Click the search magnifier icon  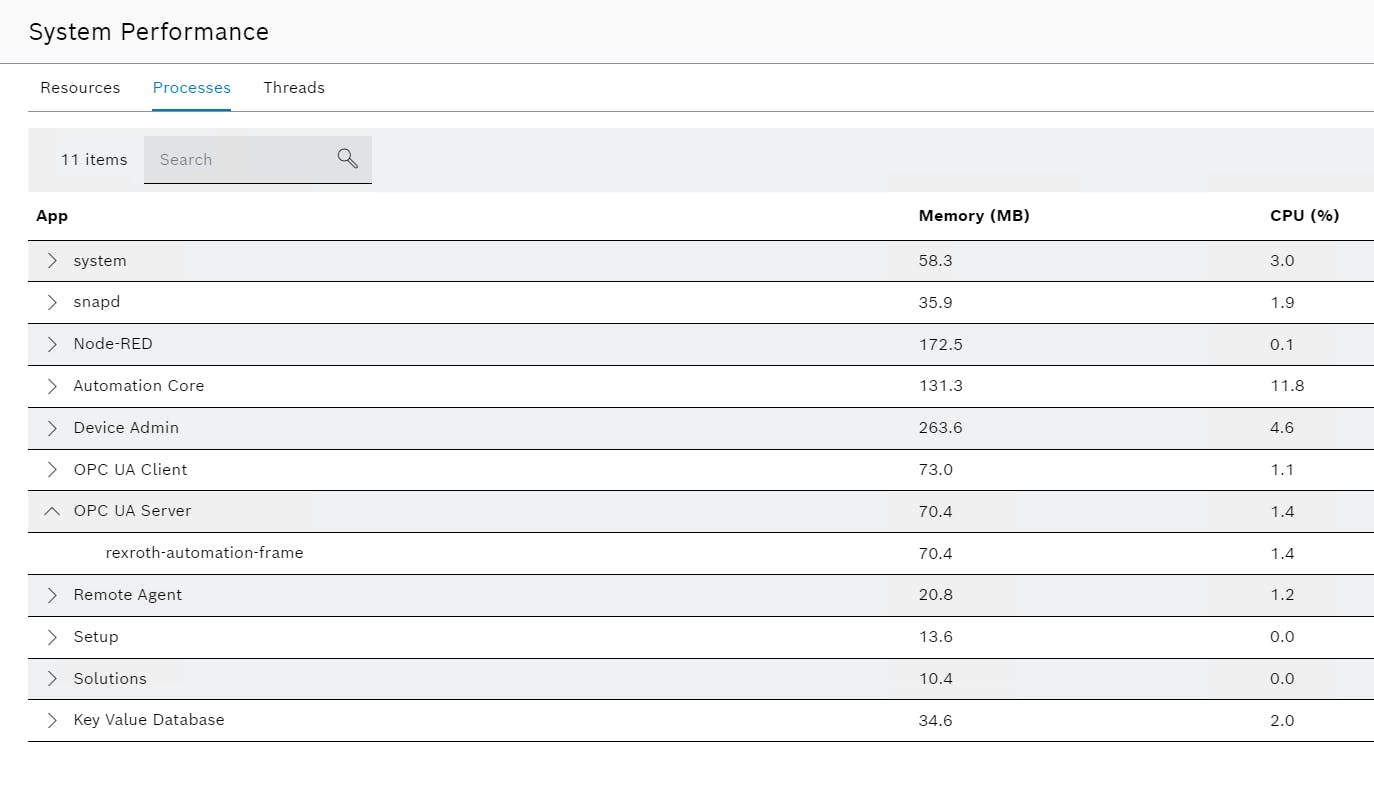coord(347,159)
